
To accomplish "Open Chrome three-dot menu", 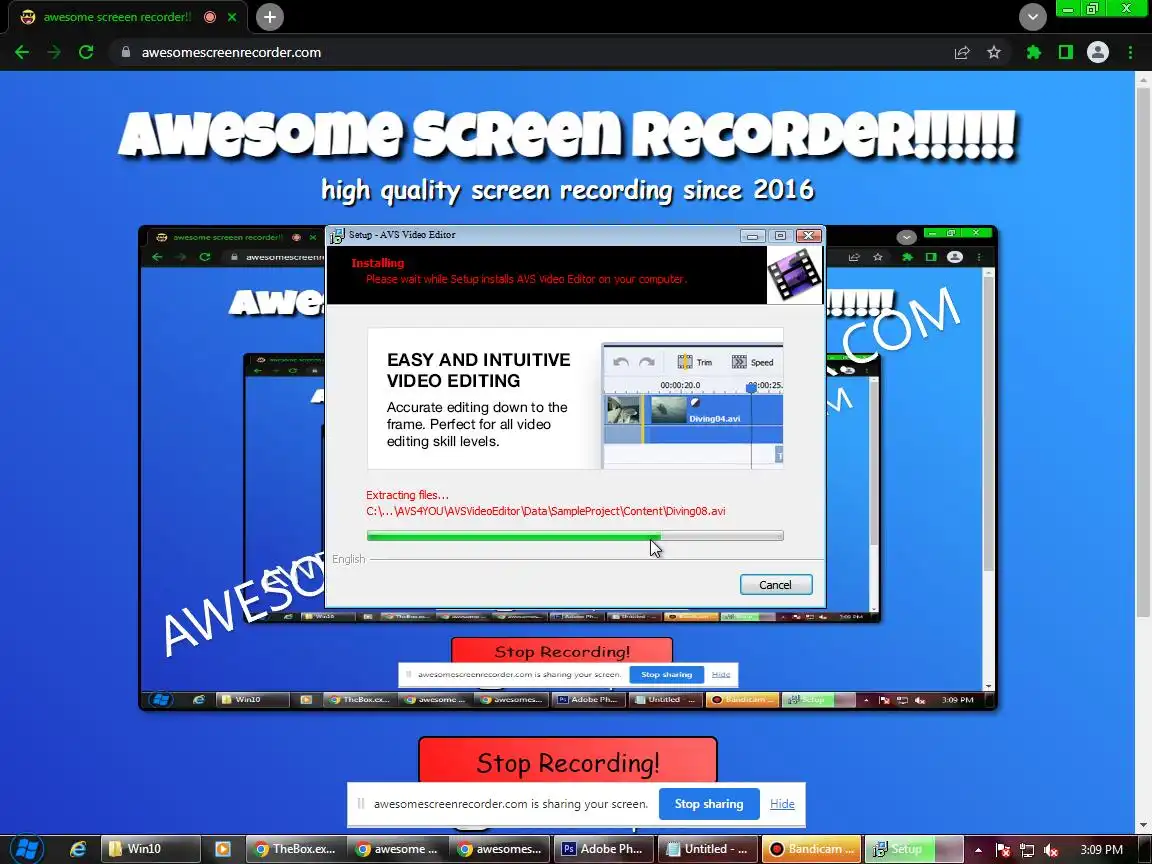I will (x=1130, y=52).
